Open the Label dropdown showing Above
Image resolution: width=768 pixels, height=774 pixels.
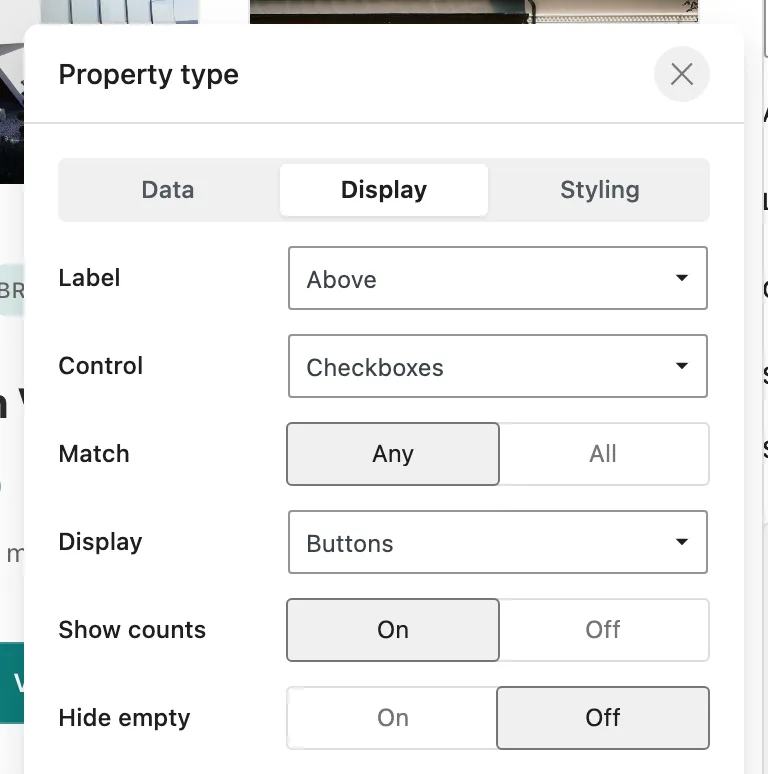click(498, 278)
